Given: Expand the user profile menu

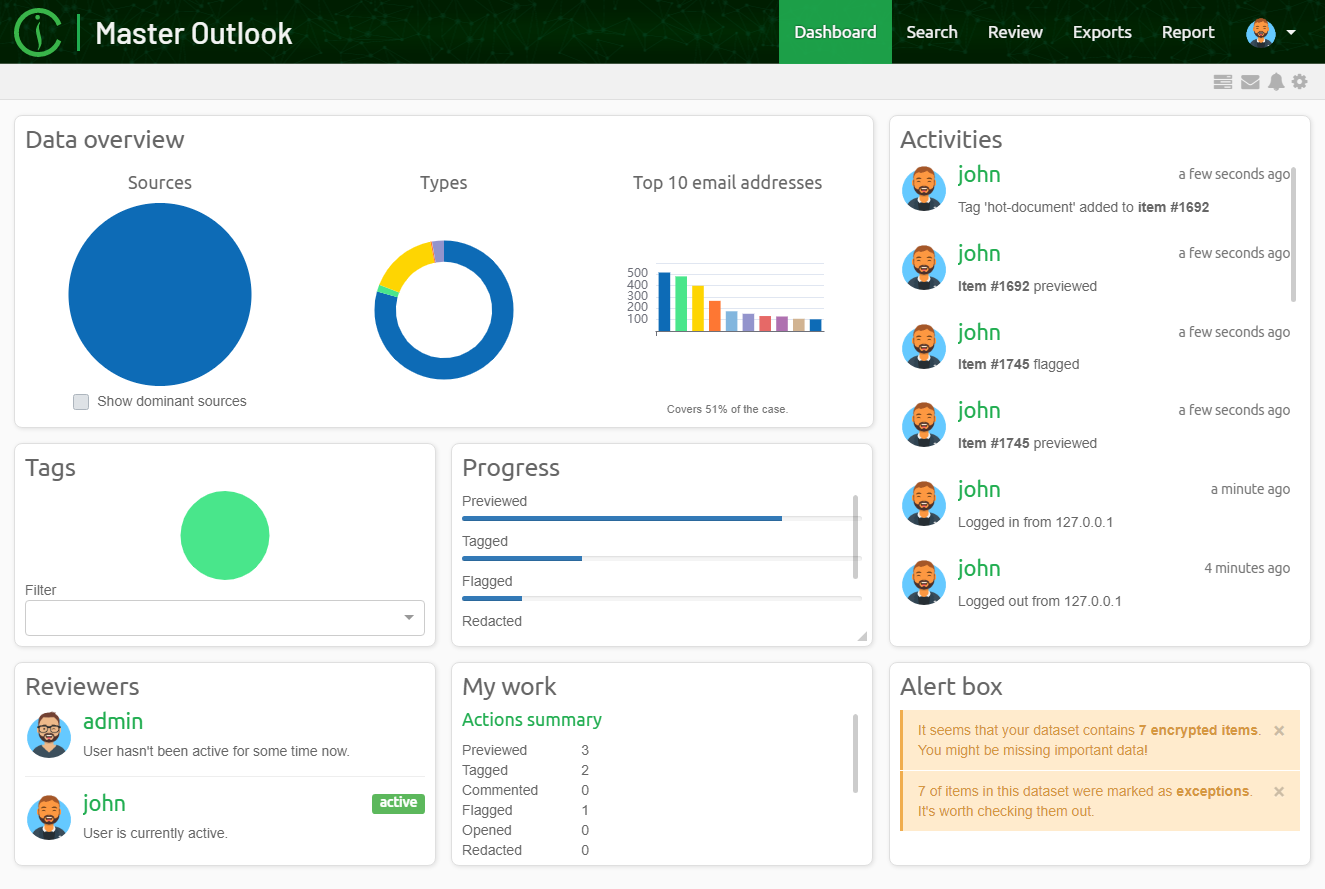Looking at the screenshot, I should [1271, 32].
